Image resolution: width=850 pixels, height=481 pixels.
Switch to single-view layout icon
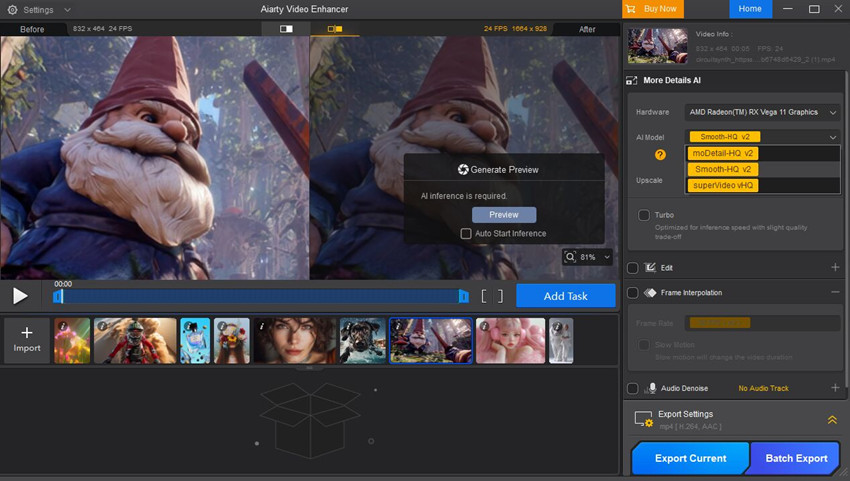pyautogui.click(x=286, y=29)
